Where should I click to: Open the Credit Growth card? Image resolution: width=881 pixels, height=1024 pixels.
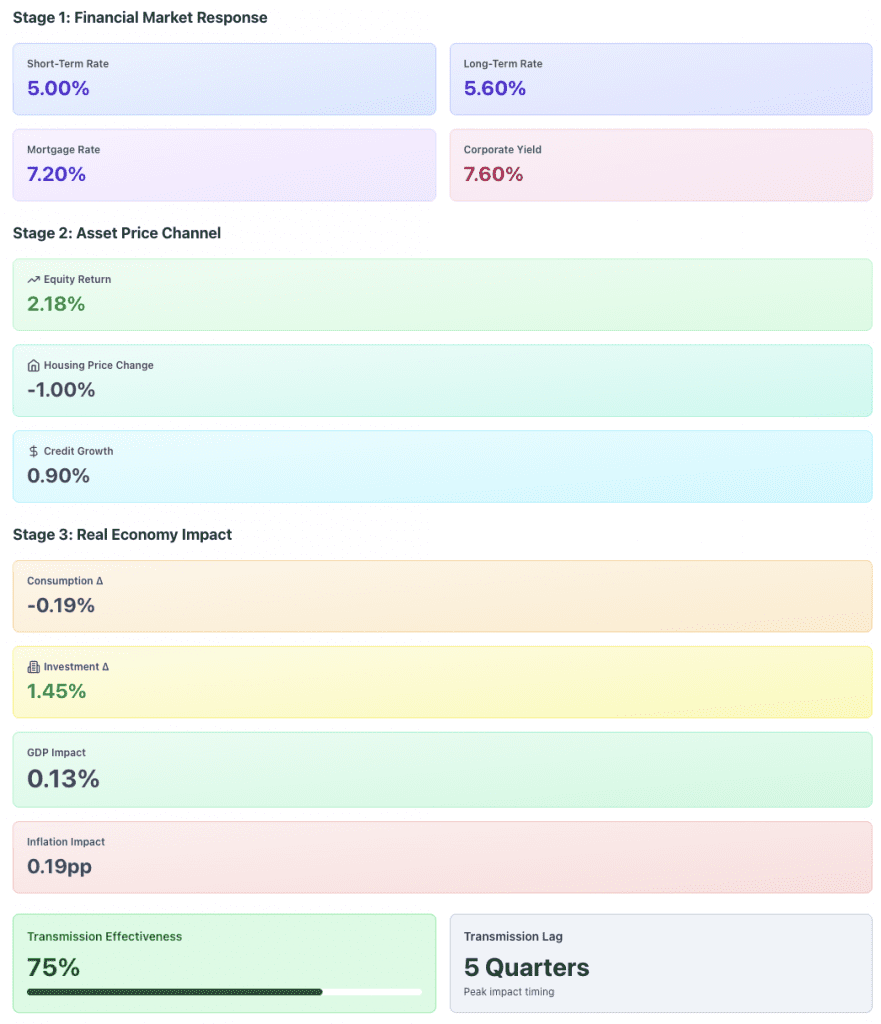[x=440, y=466]
